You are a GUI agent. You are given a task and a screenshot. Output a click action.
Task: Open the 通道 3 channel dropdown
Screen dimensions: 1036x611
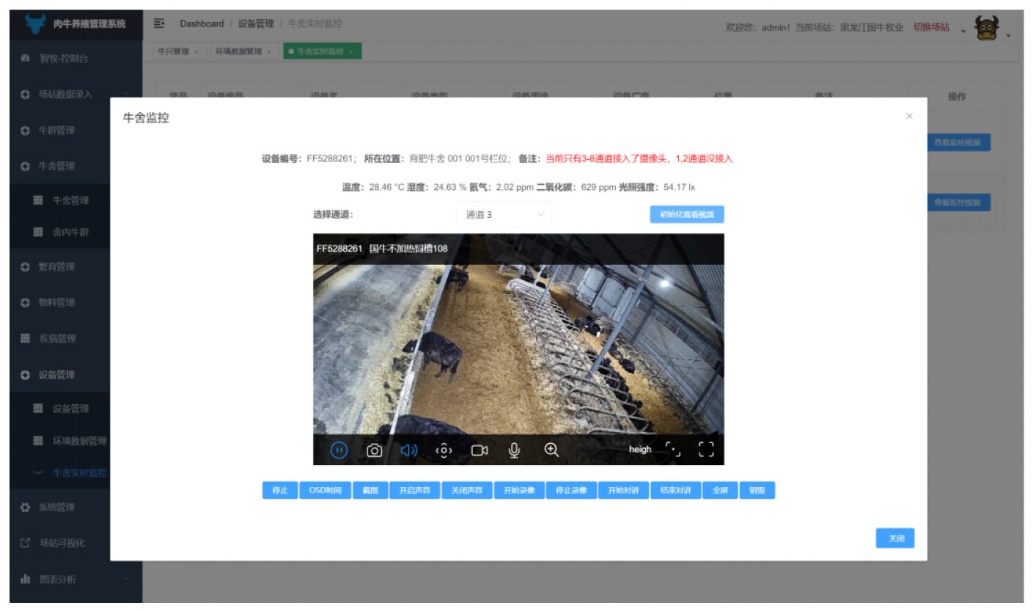point(503,214)
